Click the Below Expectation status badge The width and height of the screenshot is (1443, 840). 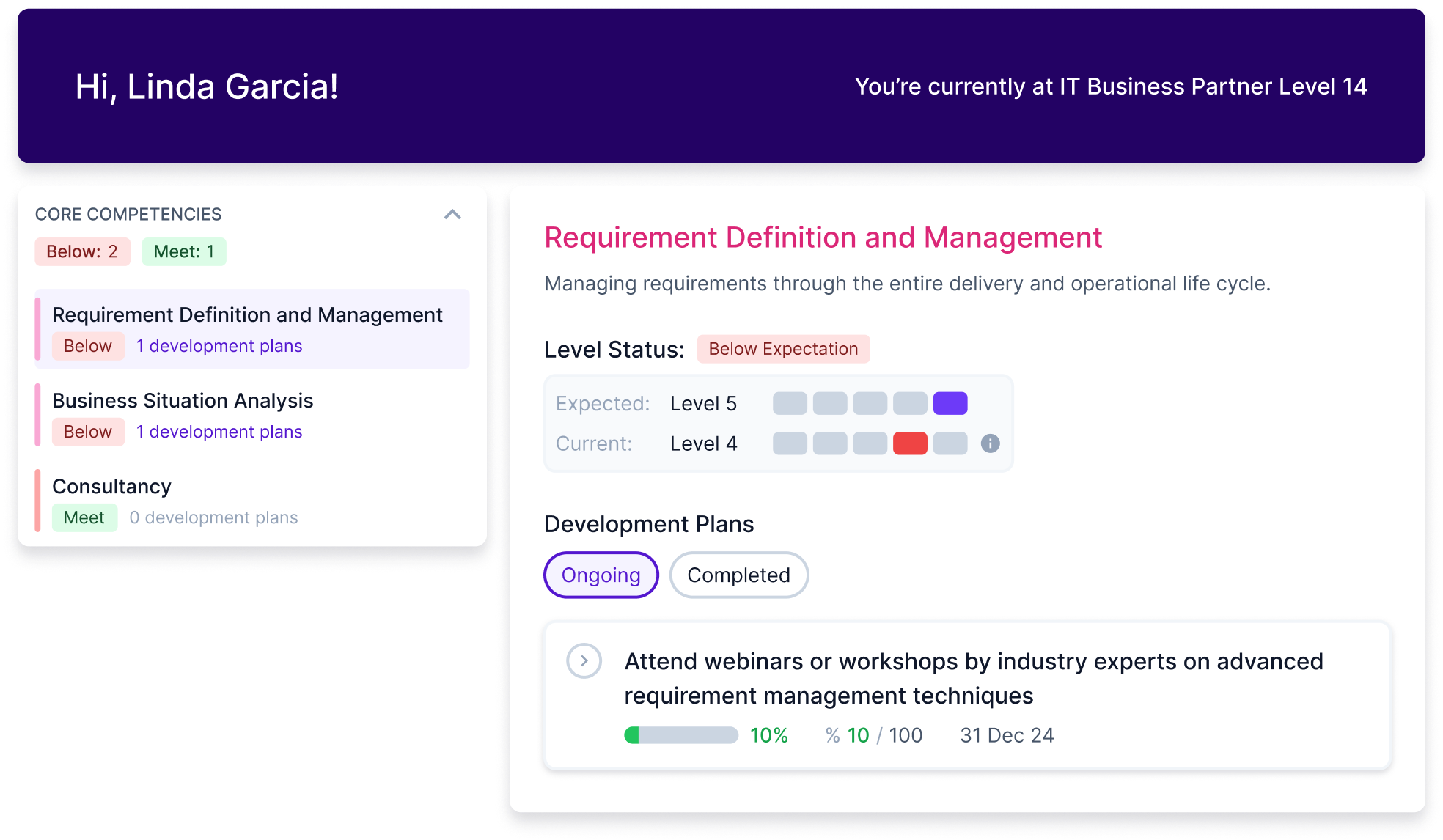point(783,349)
